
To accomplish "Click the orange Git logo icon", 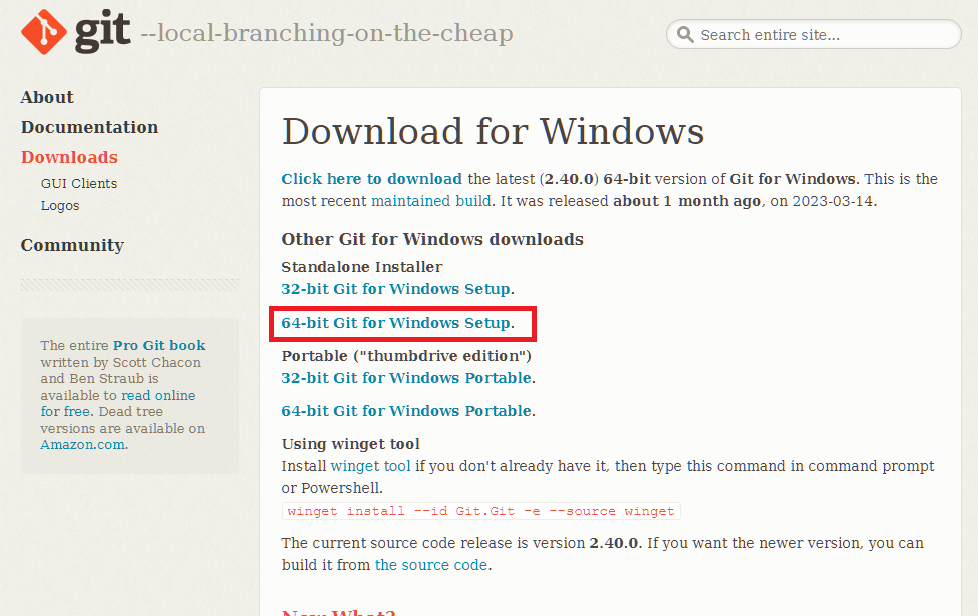I will pyautogui.click(x=44, y=32).
